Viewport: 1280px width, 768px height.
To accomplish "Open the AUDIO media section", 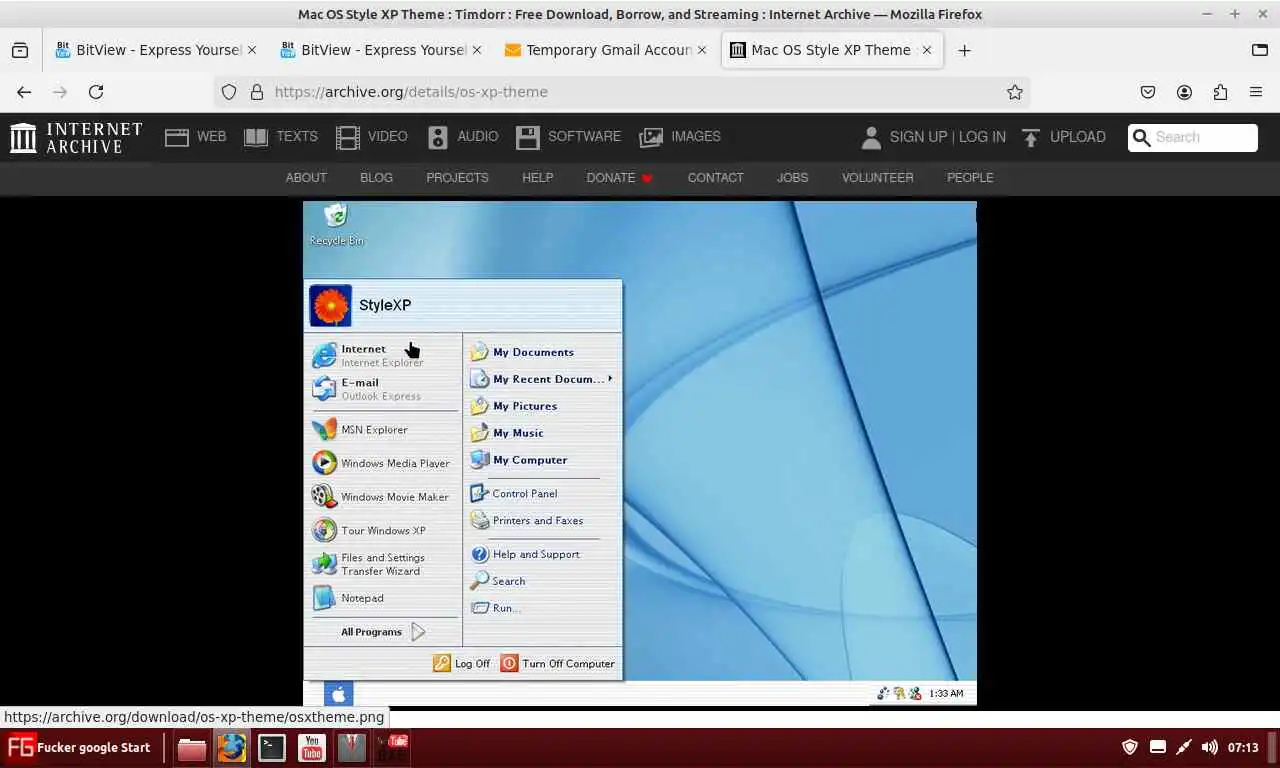I will tap(463, 137).
